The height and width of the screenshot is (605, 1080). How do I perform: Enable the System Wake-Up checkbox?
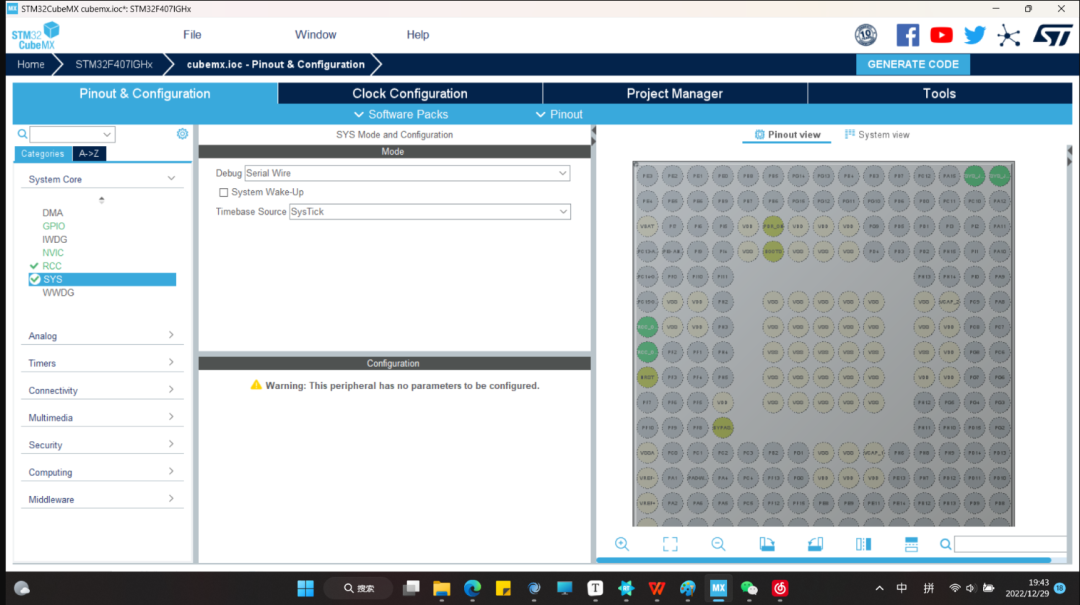224,192
